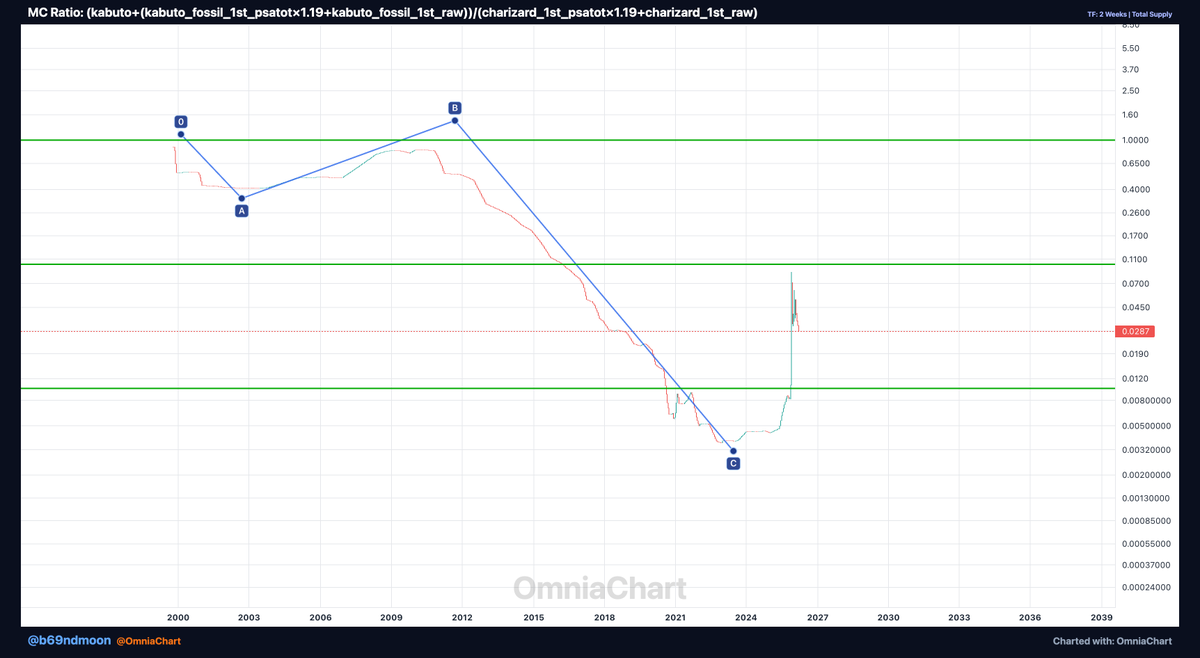Click the 2033 year label on time axis
The image size is (1200, 658).
click(x=959, y=619)
